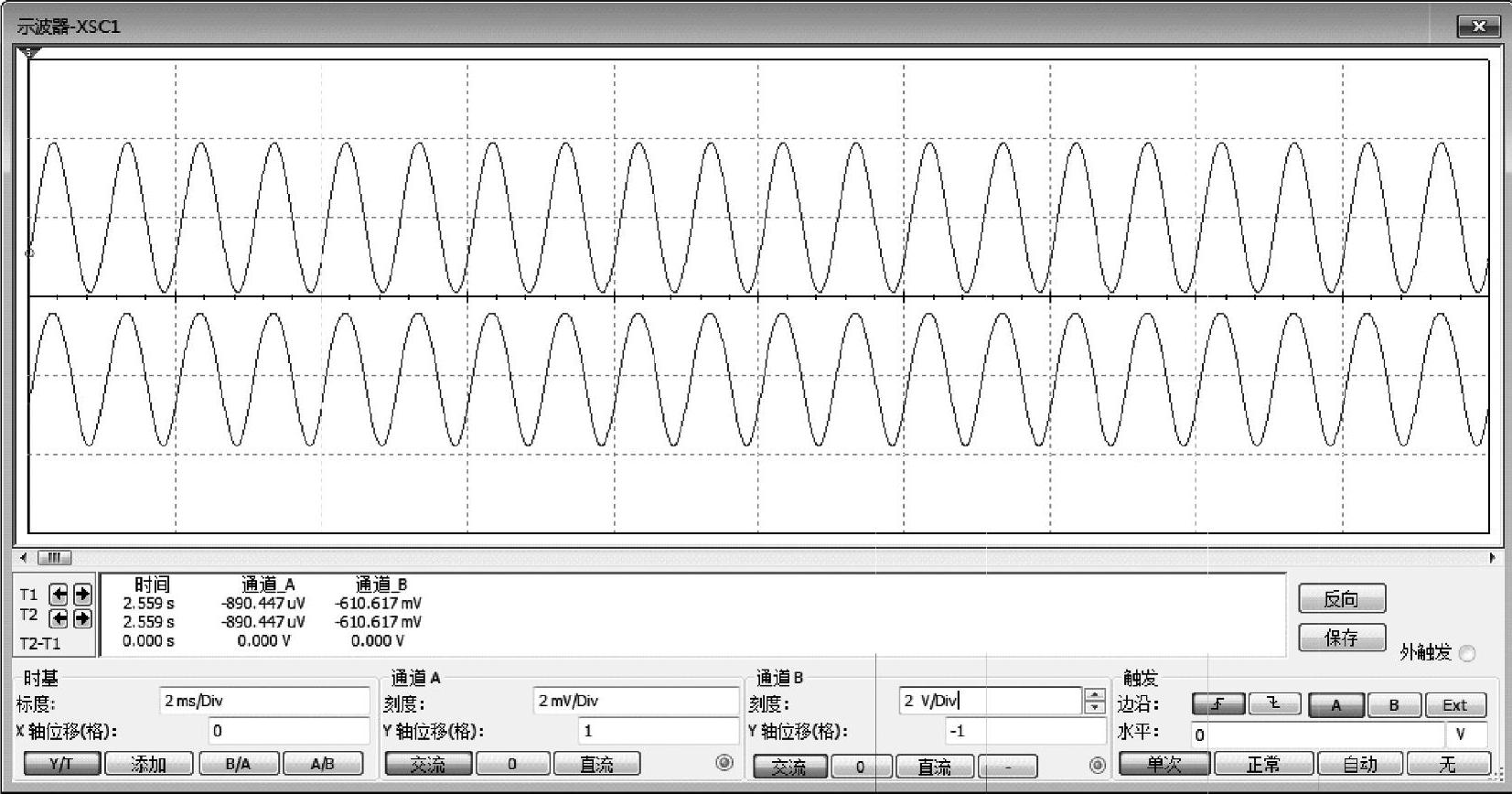Increase channel B scale with up stepper

click(x=1094, y=695)
